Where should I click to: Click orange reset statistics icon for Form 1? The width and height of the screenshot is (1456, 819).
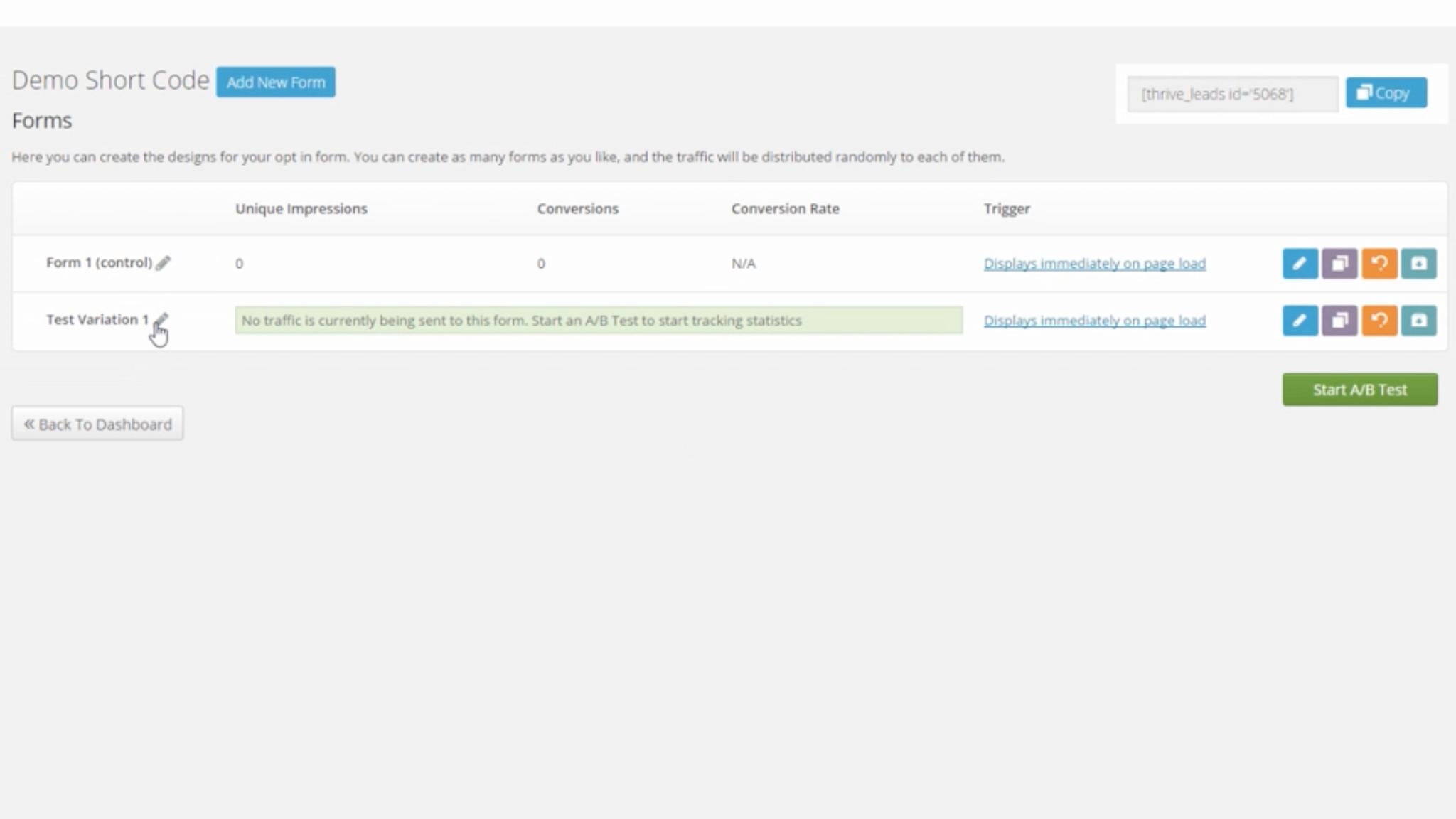tap(1379, 264)
